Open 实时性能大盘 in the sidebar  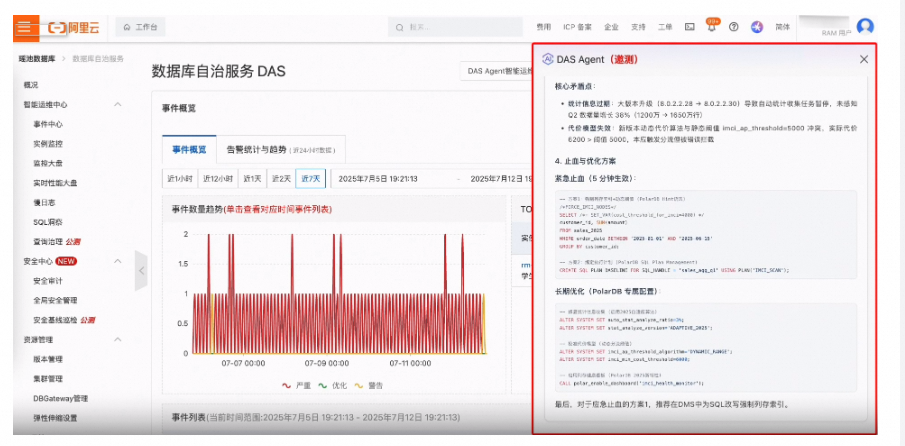(x=55, y=183)
